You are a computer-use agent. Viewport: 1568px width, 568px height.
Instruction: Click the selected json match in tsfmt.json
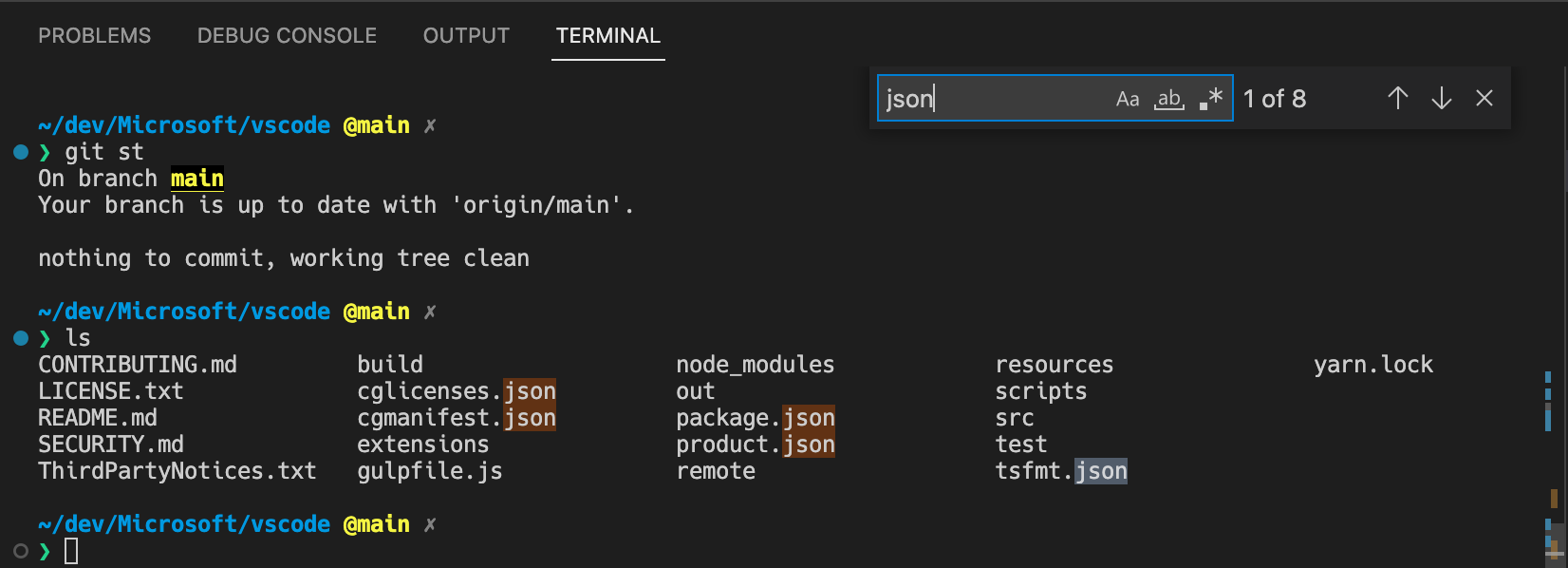(x=1100, y=471)
